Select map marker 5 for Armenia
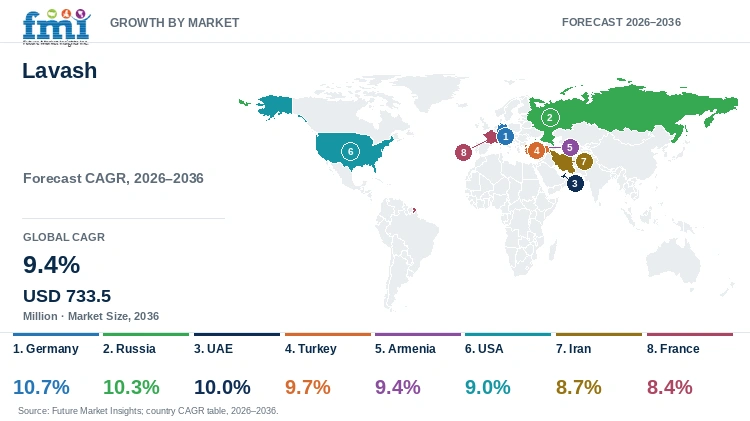 pos(570,147)
